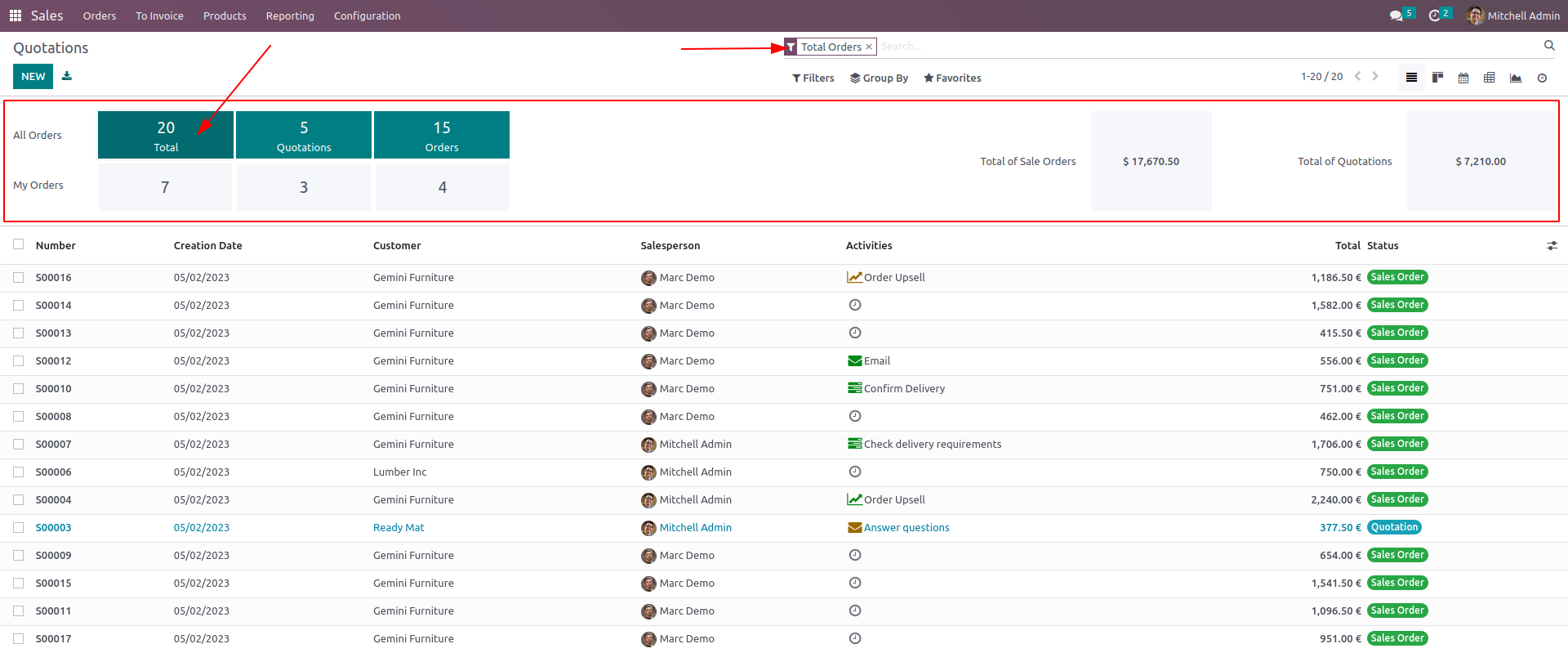Image resolution: width=1568 pixels, height=653 pixels.
Task: Click the Order Upsell activity icon for S00016
Action: (855, 277)
